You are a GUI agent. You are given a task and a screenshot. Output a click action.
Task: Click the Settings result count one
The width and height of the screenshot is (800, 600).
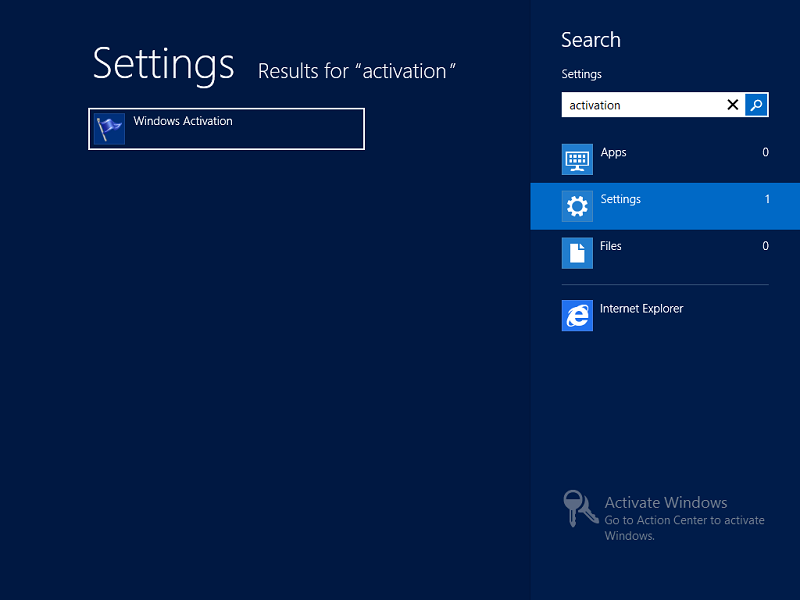[x=767, y=199]
